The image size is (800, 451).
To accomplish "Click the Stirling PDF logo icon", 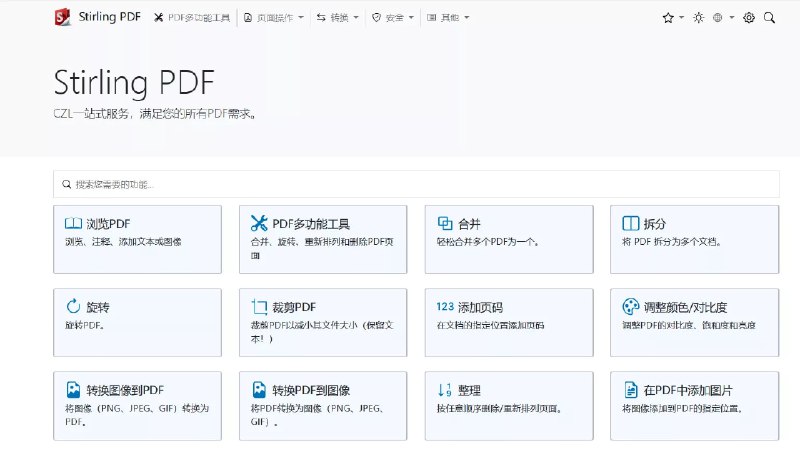I will 62,17.
